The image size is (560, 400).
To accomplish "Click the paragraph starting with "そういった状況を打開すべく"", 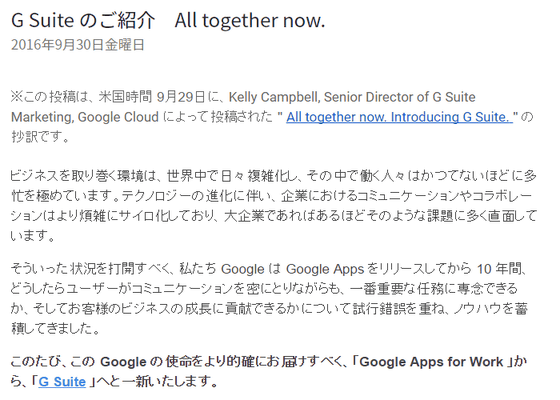I will click(x=269, y=298).
